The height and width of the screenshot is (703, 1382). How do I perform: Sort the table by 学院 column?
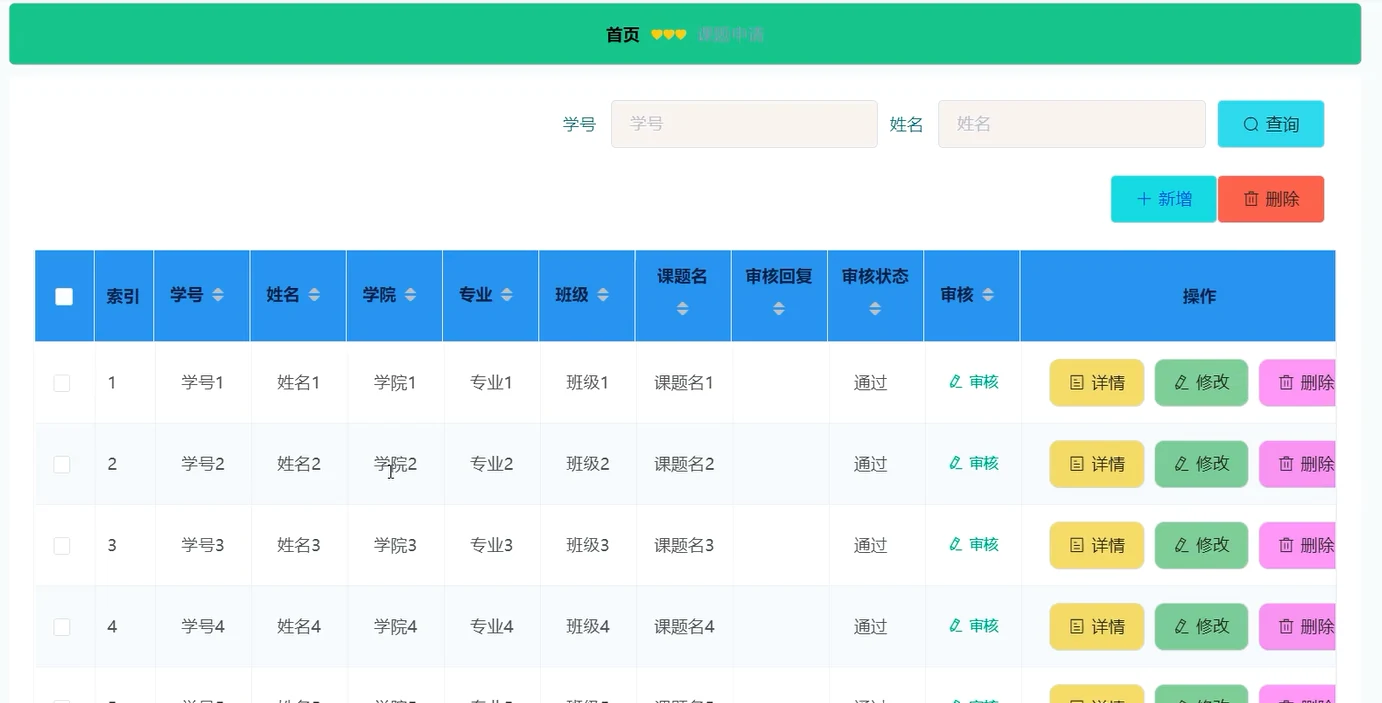410,295
